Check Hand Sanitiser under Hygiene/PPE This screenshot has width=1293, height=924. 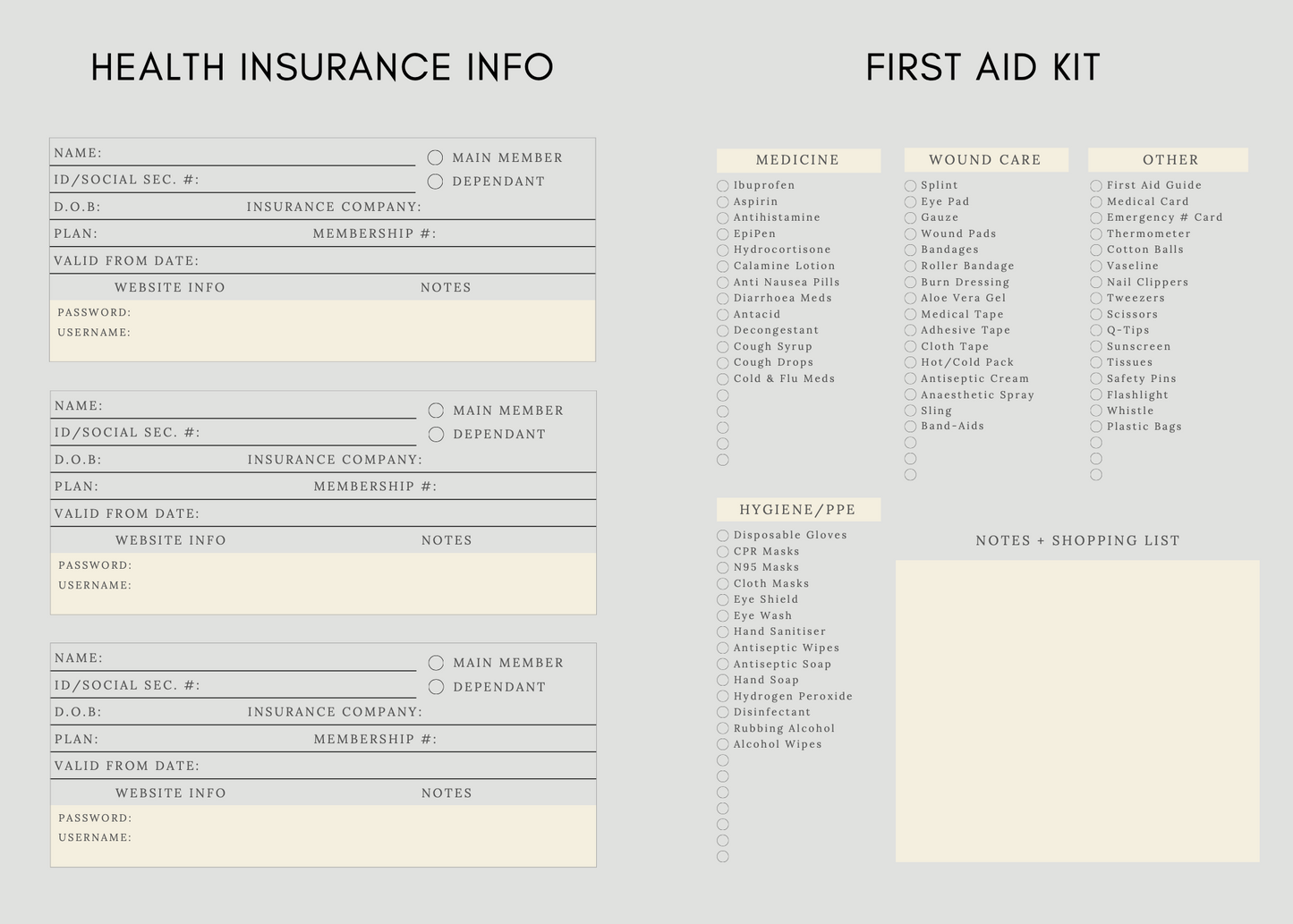pyautogui.click(x=723, y=632)
